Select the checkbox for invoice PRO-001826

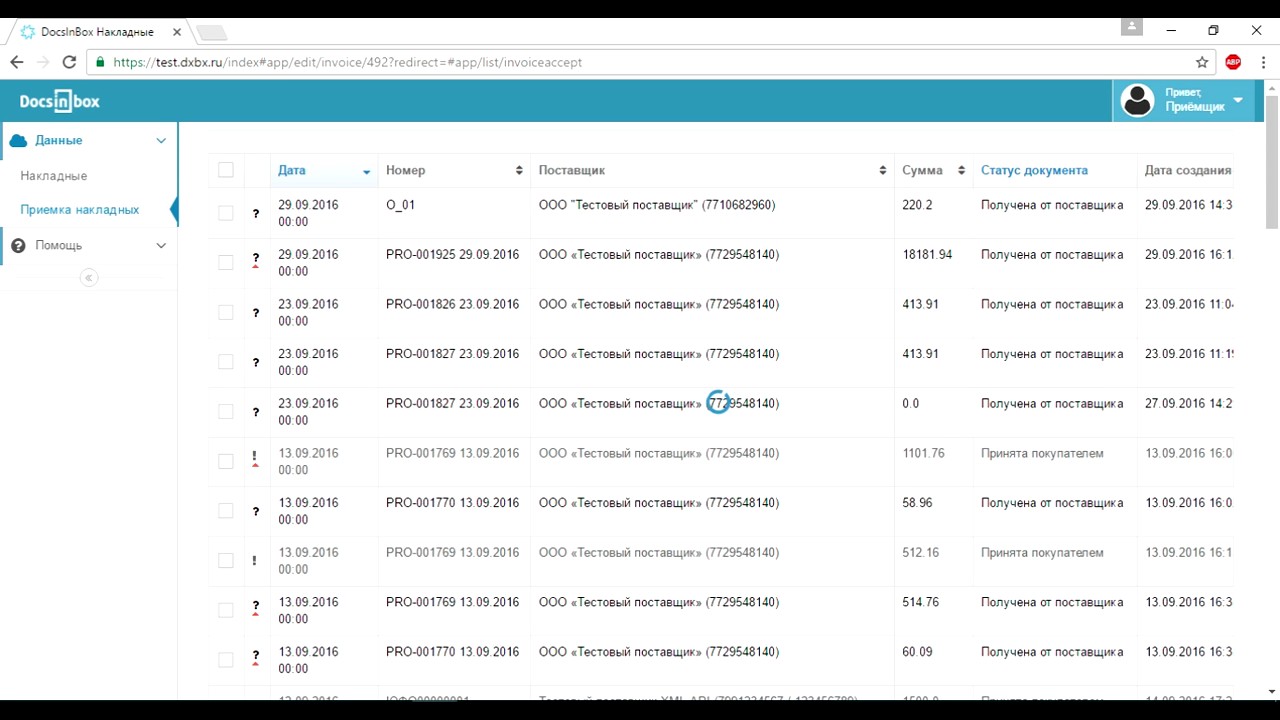point(226,312)
